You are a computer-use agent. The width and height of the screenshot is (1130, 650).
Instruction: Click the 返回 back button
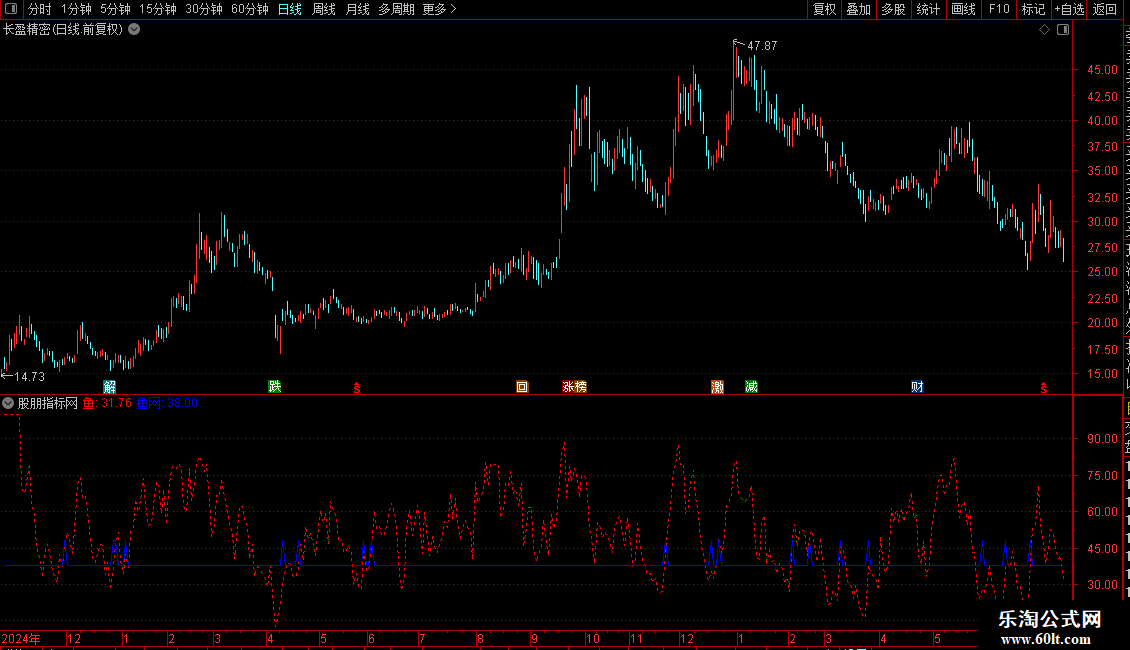[x=1105, y=9]
